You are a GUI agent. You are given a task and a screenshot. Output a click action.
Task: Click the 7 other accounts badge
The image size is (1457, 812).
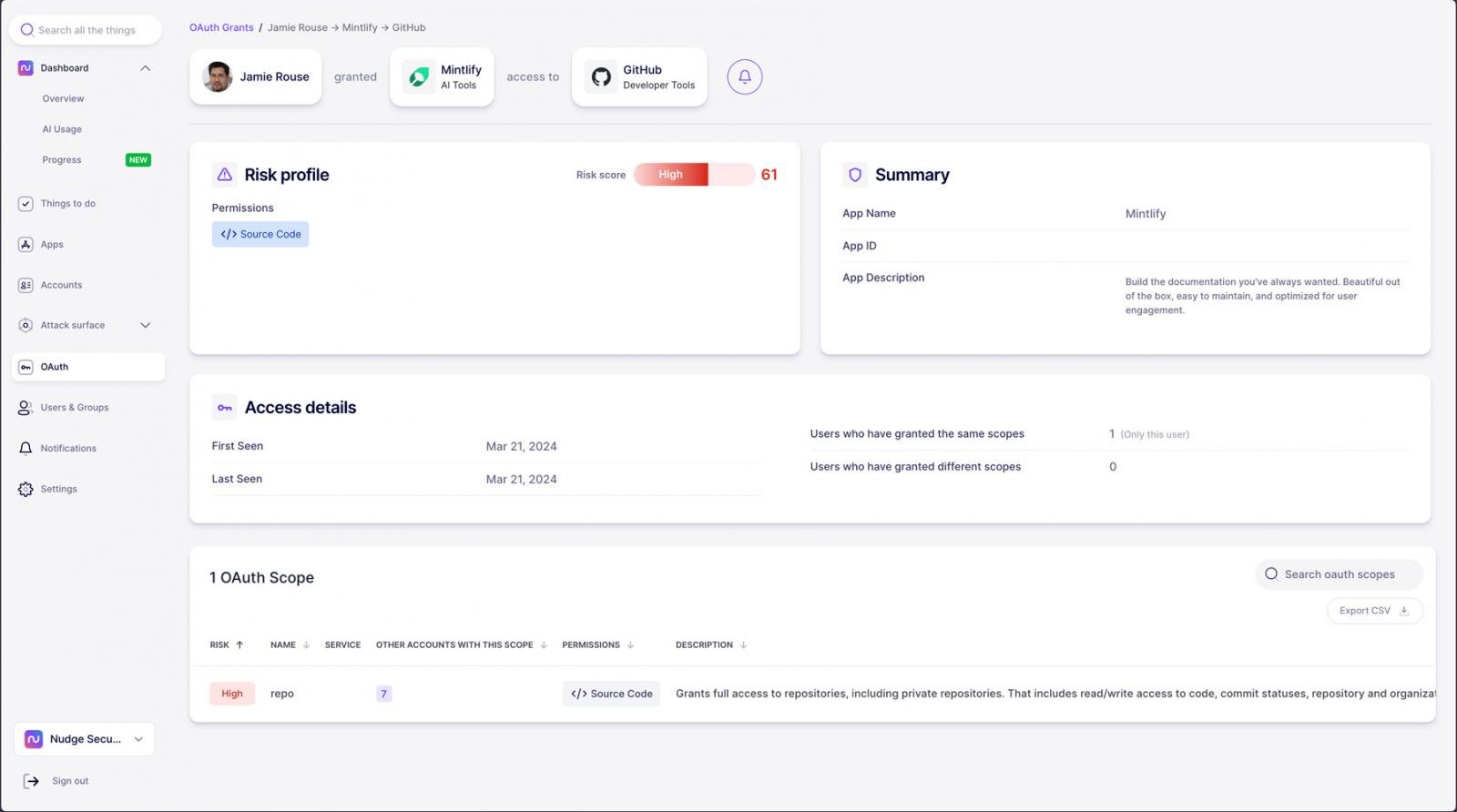(x=383, y=694)
